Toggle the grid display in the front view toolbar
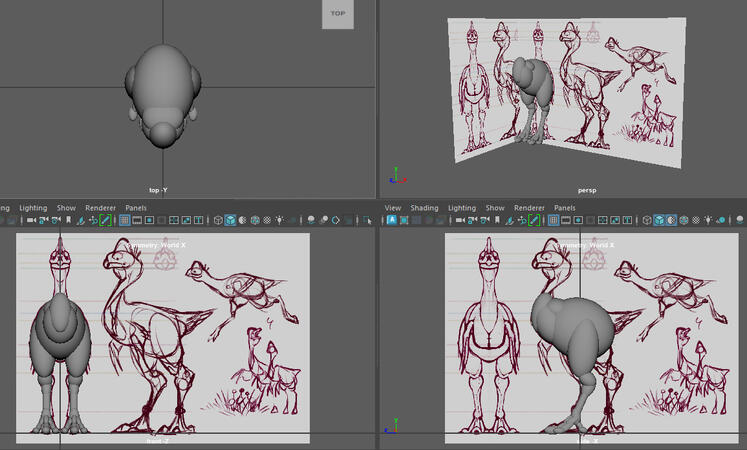The height and width of the screenshot is (450, 747). [124, 220]
